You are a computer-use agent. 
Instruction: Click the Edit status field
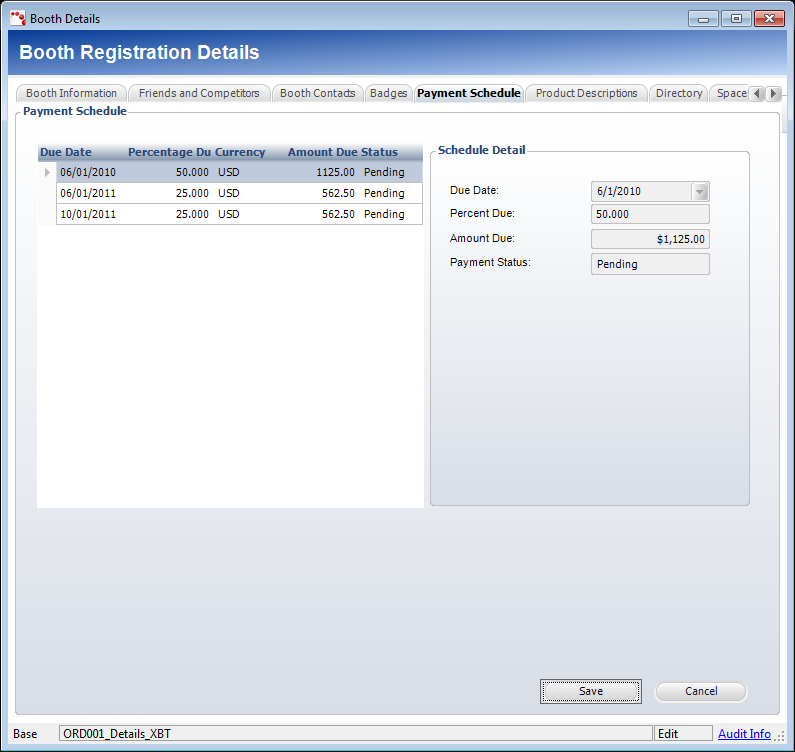pos(683,733)
